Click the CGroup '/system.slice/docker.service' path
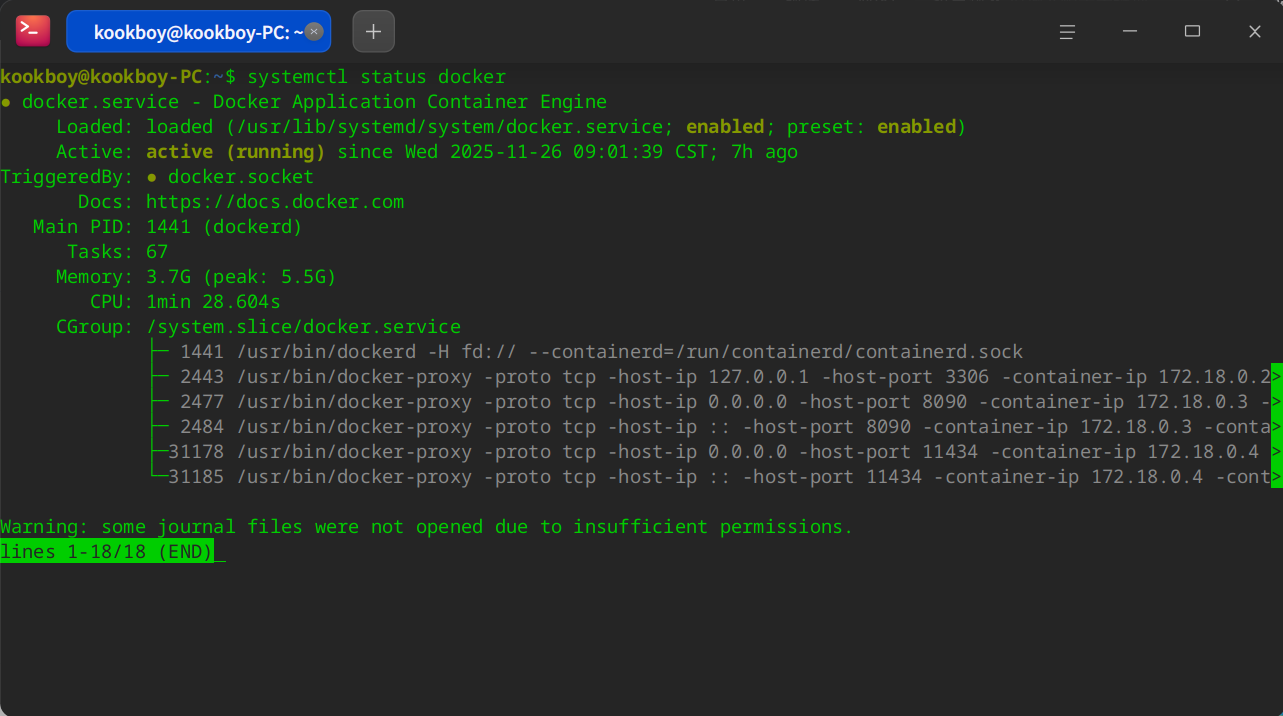Image resolution: width=1283 pixels, height=716 pixels. point(303,327)
